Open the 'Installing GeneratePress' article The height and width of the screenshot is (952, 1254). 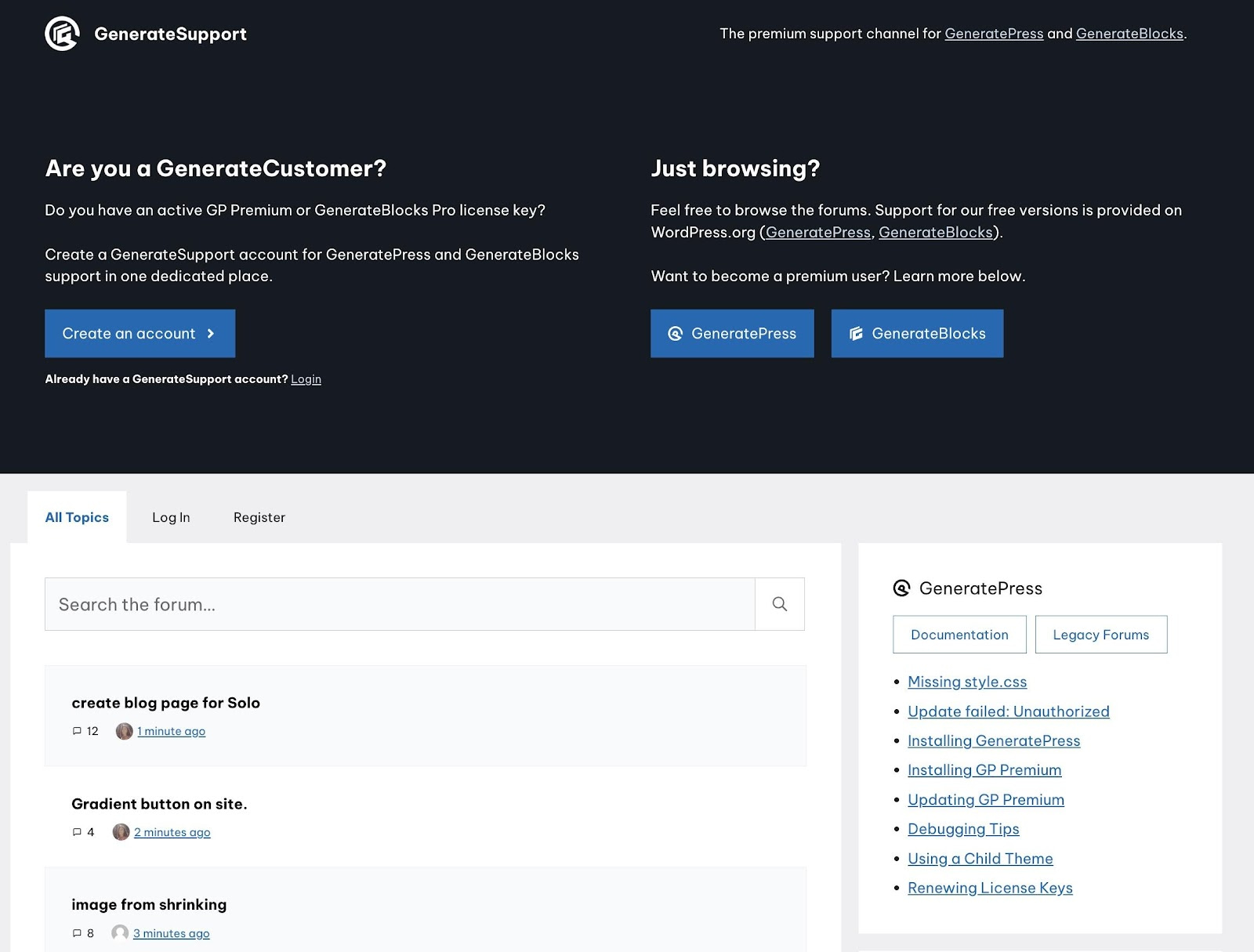coord(994,740)
